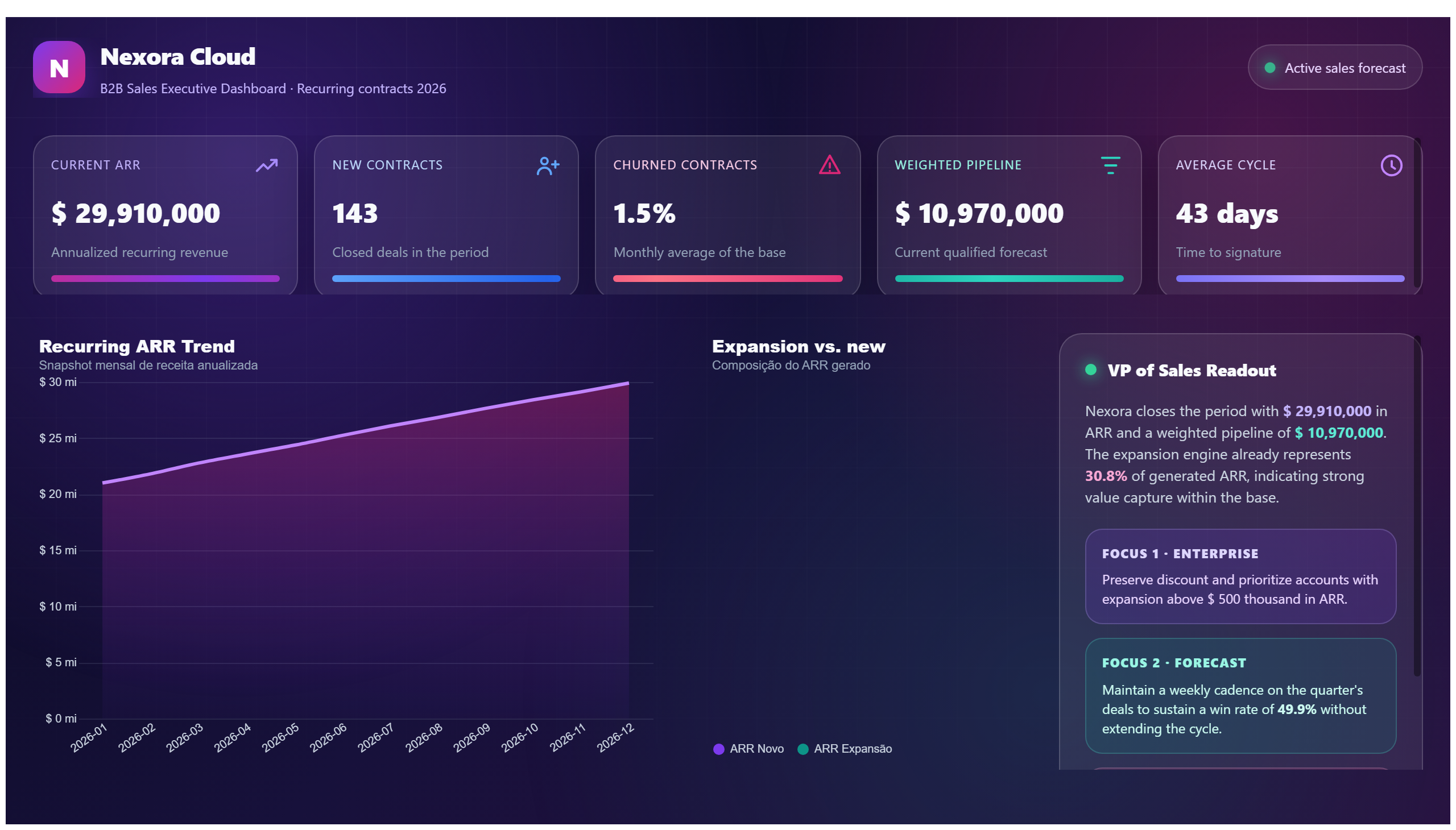This screenshot has height=830, width=1456.
Task: Click the $ 20 mi y-axis label
Action: (x=57, y=494)
